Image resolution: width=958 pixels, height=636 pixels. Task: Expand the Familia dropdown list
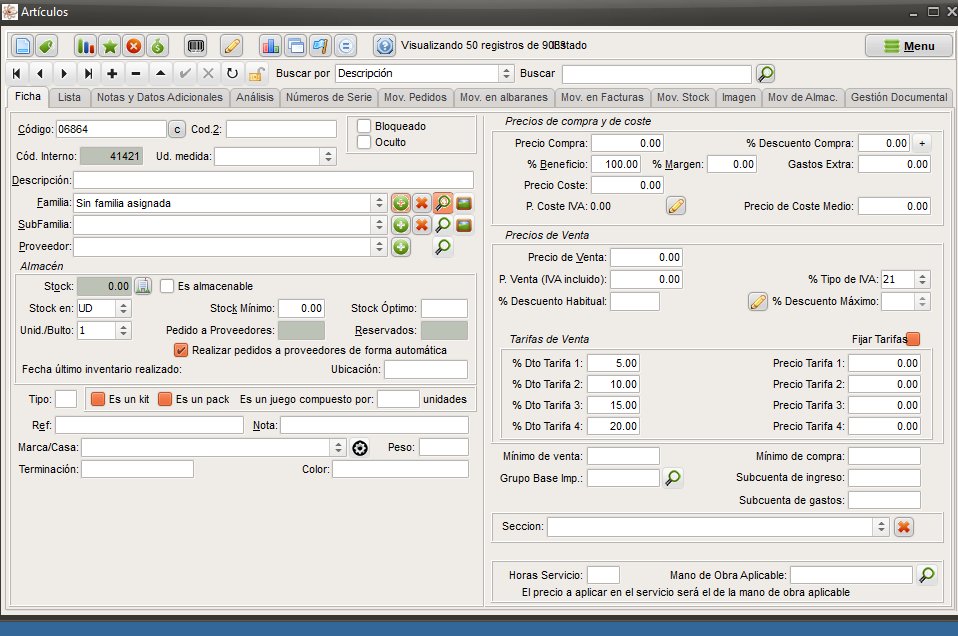(379, 203)
